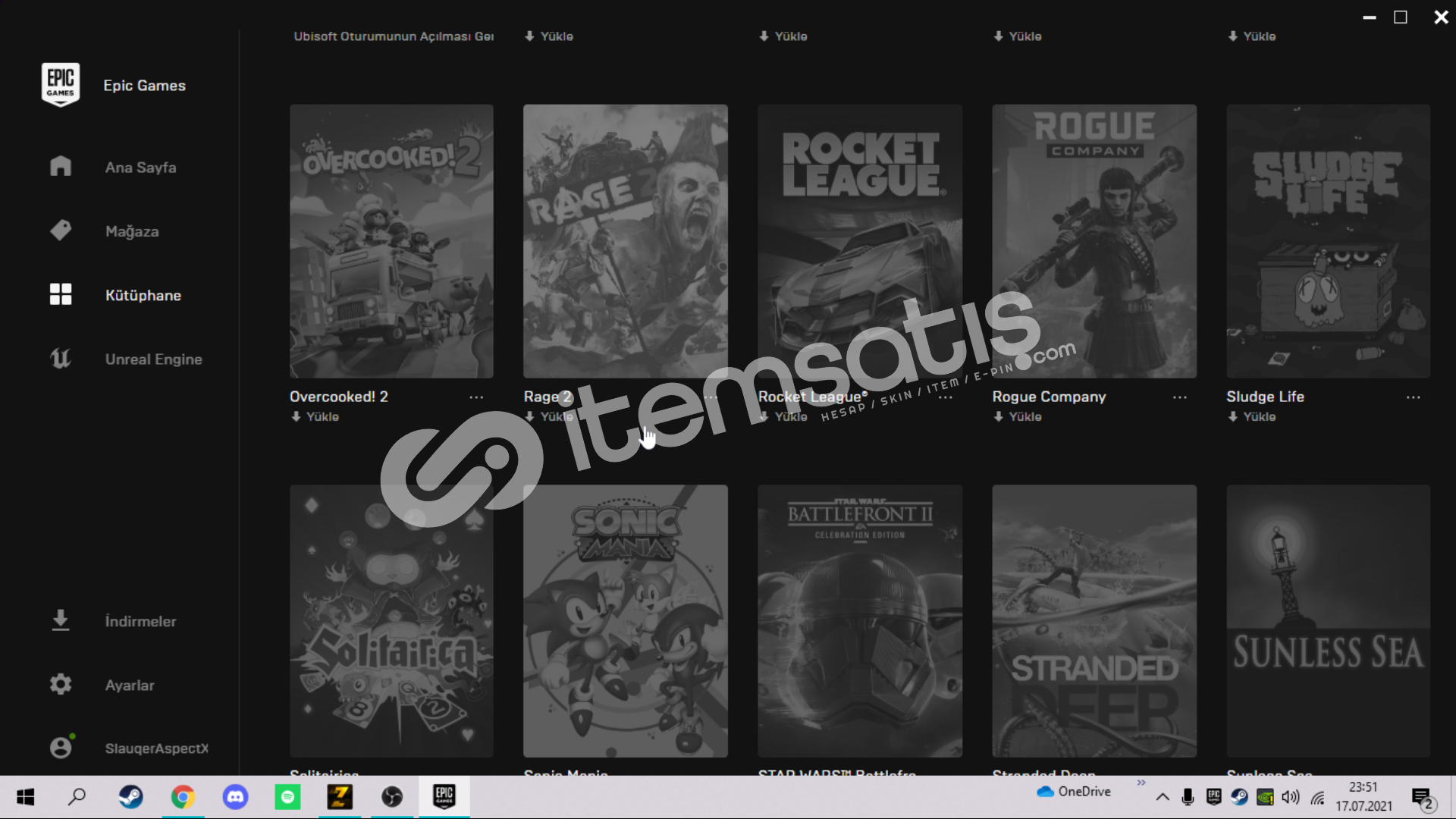Open the Unreal Engine logo icon
Image resolution: width=1456 pixels, height=819 pixels.
click(x=61, y=358)
